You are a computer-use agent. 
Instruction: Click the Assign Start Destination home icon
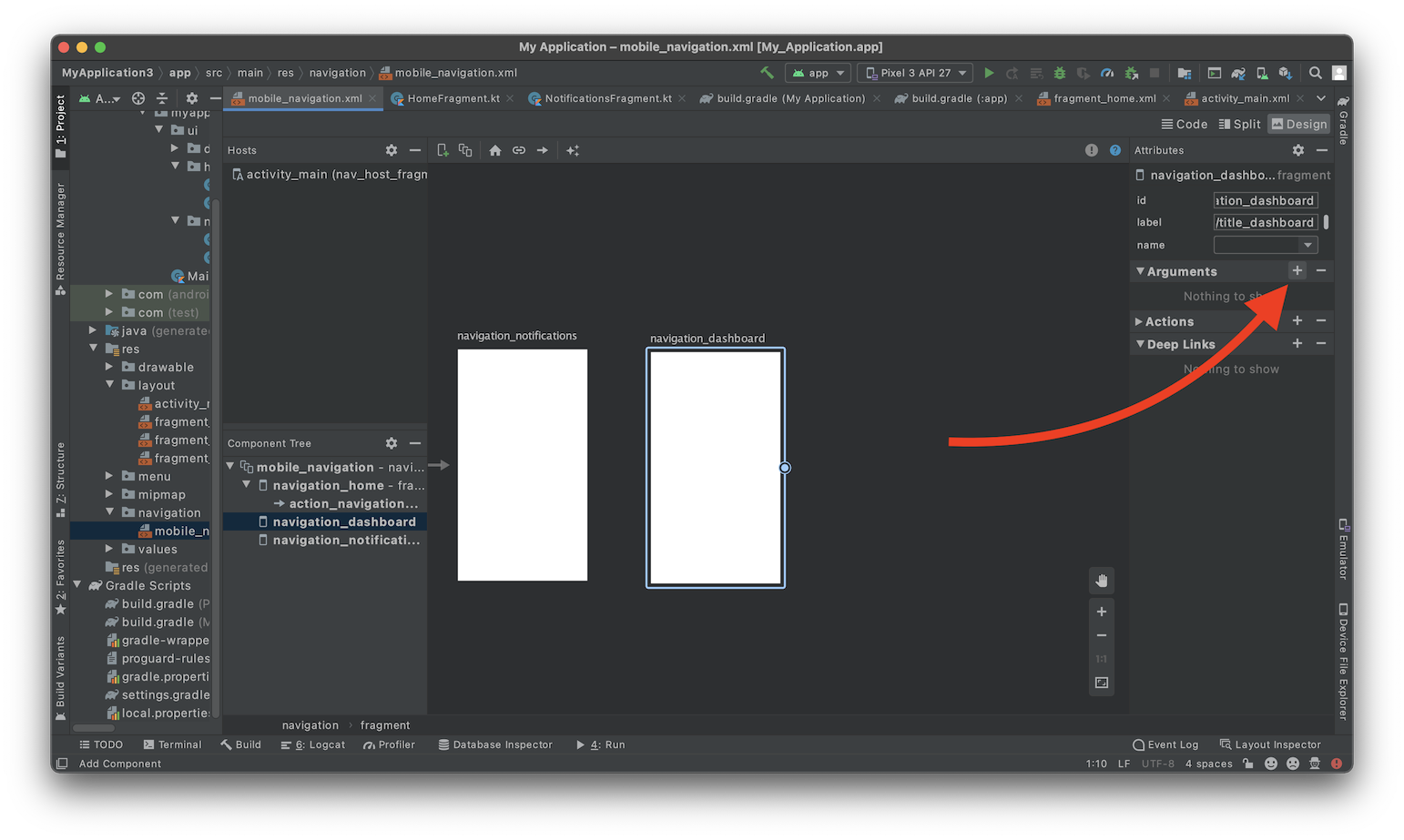coord(494,150)
